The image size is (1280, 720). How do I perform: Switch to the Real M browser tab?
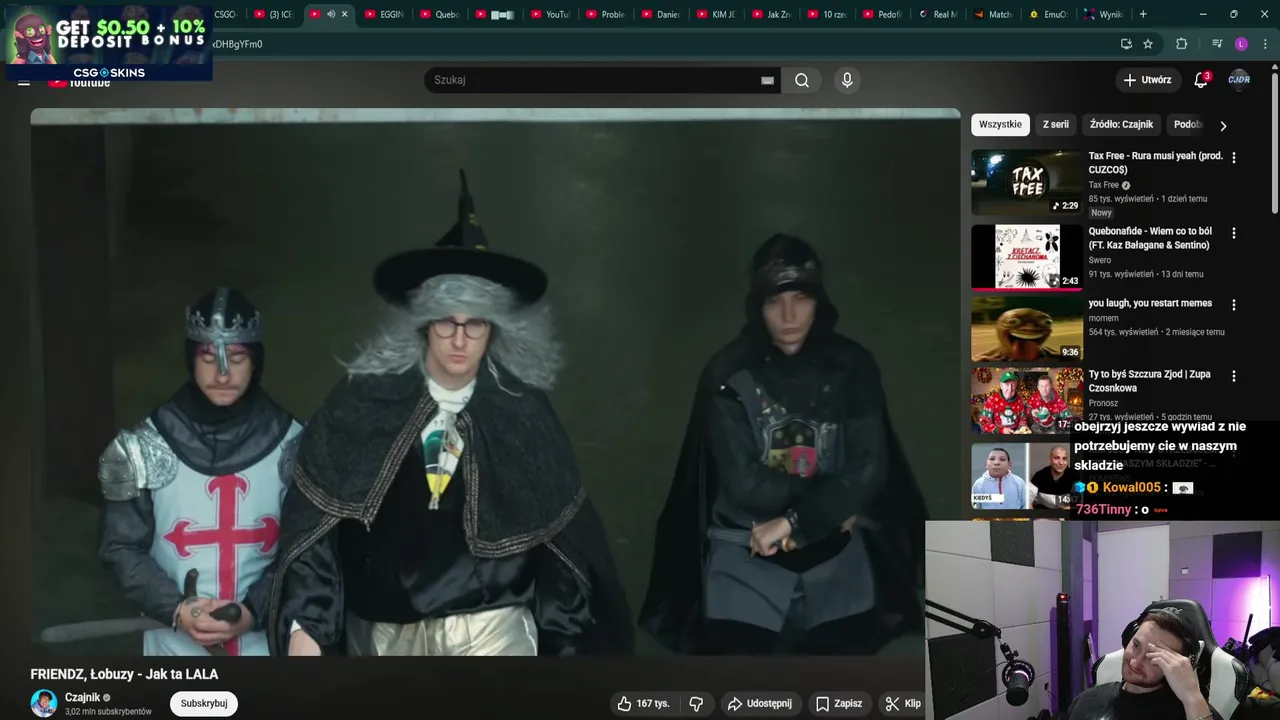(937, 14)
